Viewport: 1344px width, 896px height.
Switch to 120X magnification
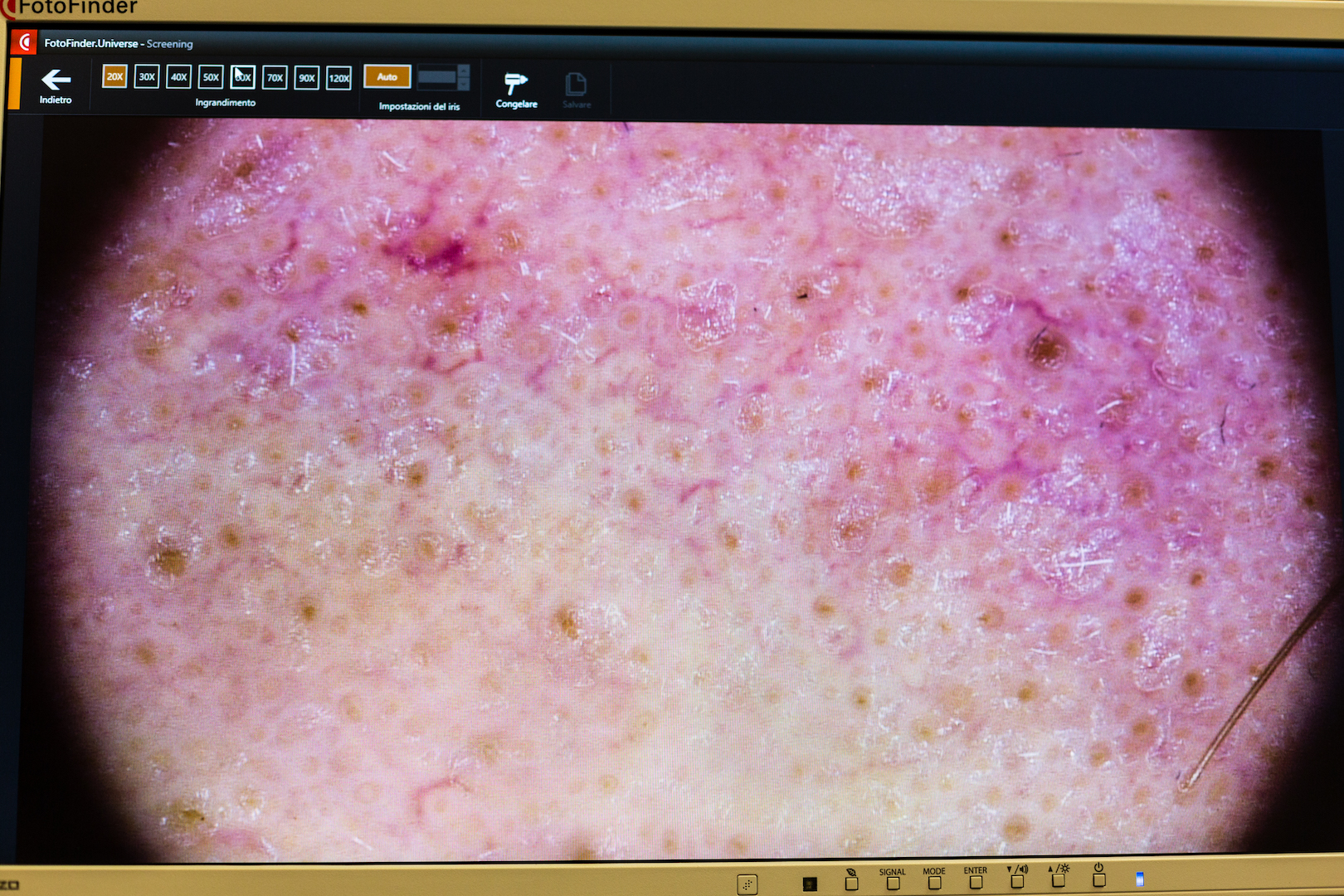point(338,79)
